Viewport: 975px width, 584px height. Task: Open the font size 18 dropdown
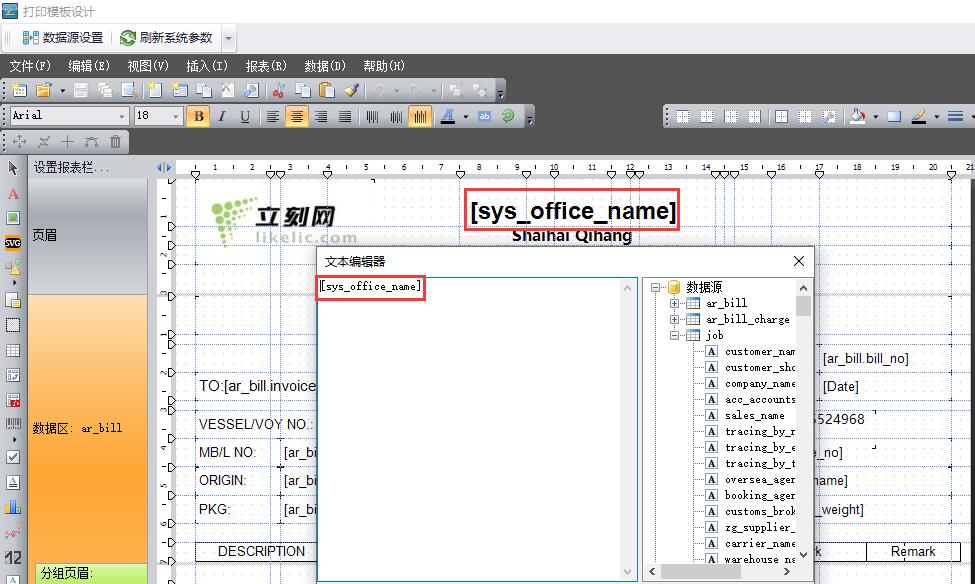176,116
